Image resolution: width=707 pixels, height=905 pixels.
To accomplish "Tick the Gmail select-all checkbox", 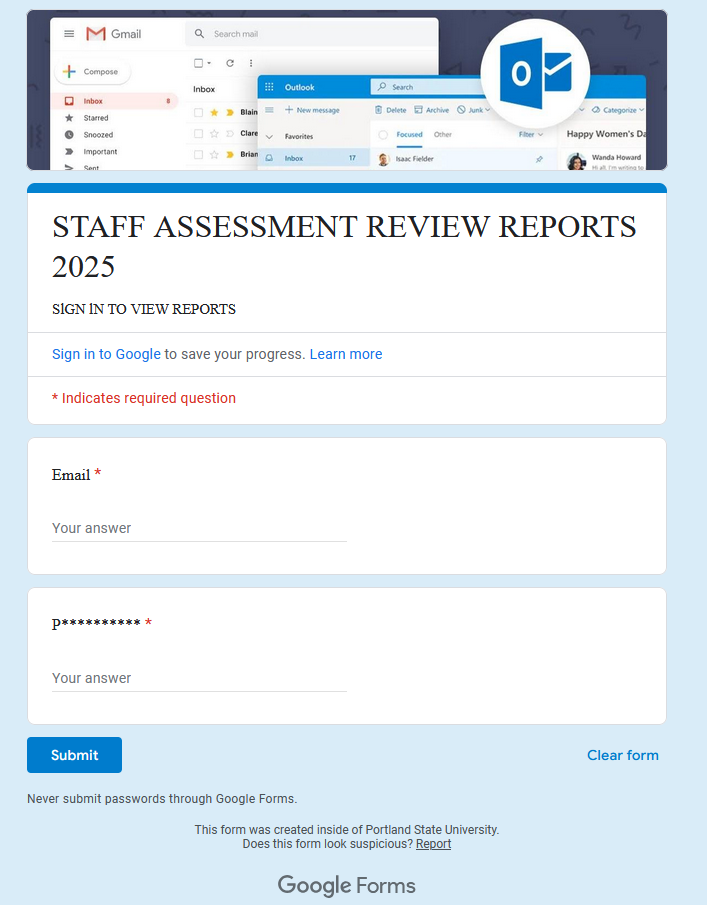I will 198,63.
